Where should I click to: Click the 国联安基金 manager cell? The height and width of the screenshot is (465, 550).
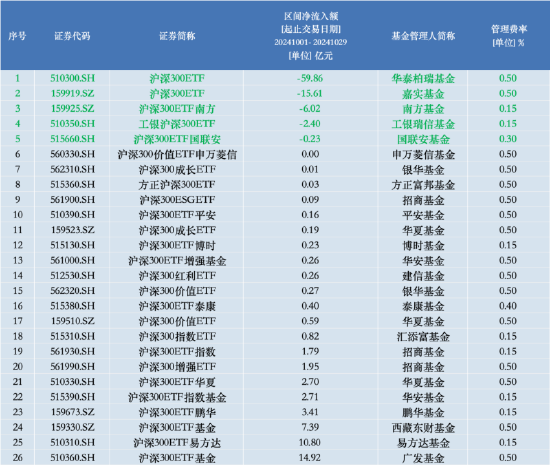(423, 139)
